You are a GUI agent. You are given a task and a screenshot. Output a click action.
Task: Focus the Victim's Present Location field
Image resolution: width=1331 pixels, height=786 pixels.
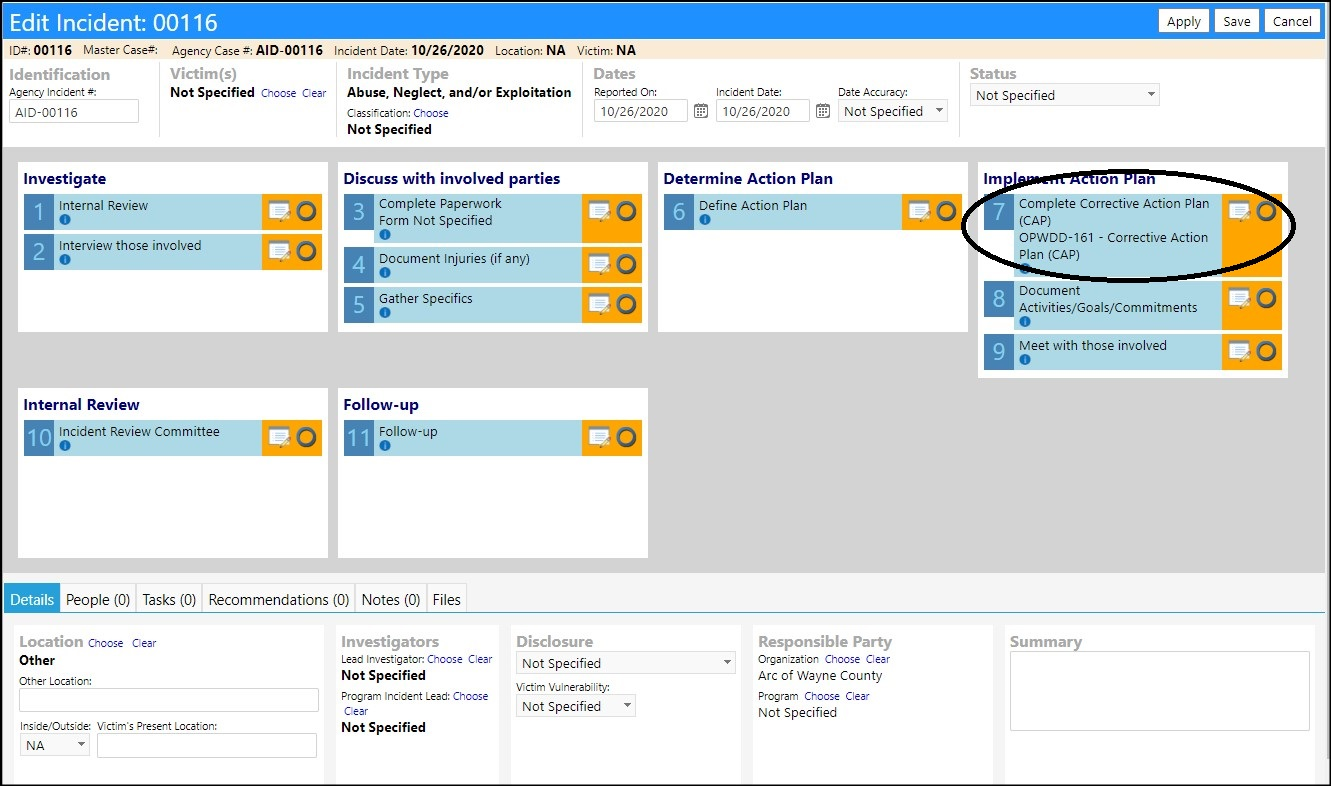[207, 745]
